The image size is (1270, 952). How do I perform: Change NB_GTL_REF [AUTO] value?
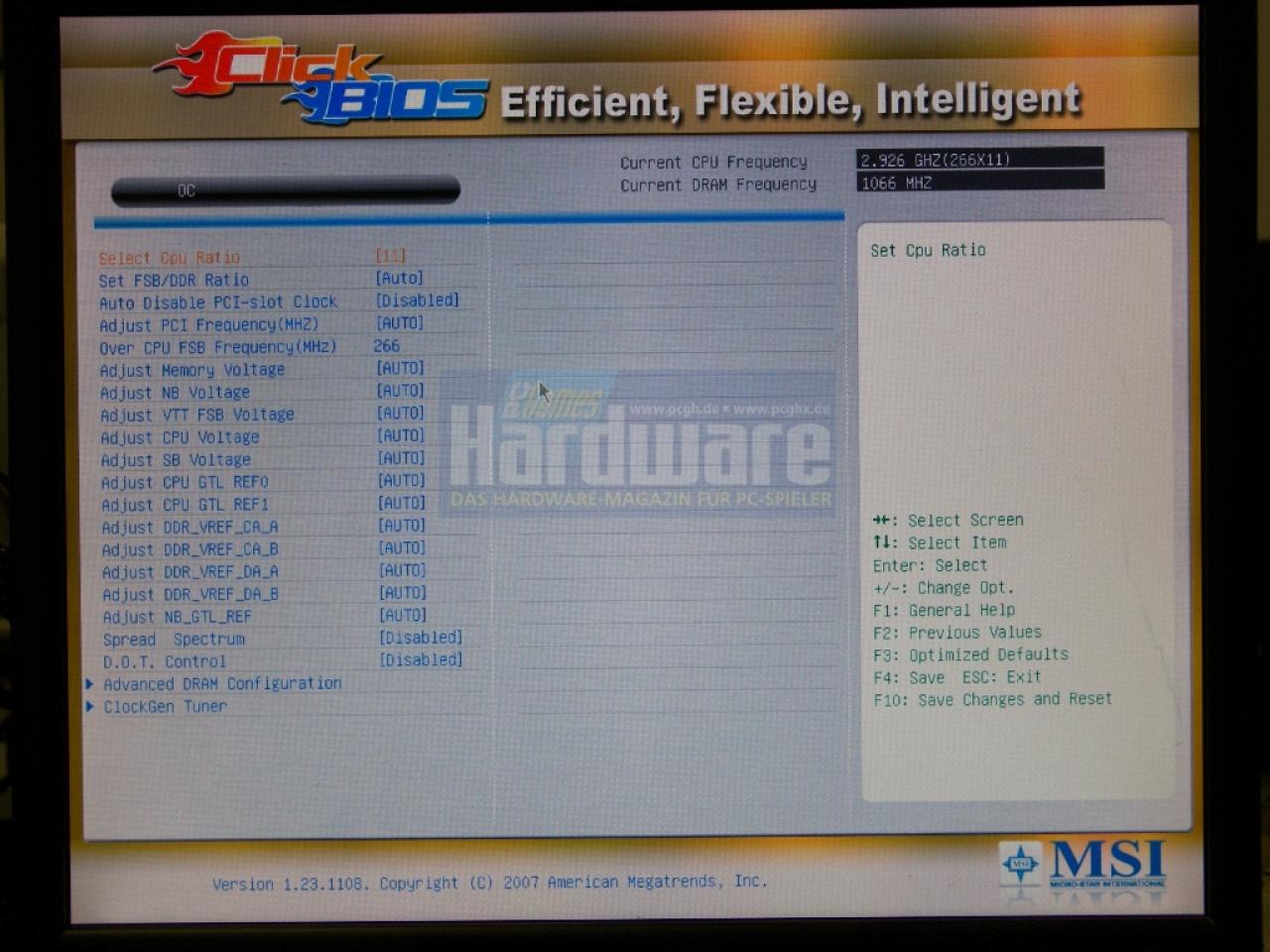pyautogui.click(x=402, y=616)
